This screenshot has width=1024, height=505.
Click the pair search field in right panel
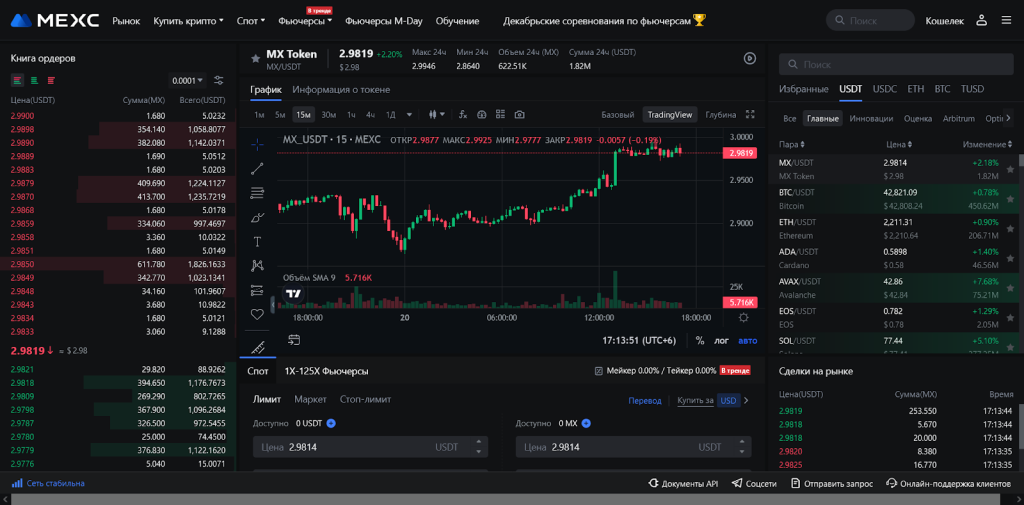coord(895,65)
